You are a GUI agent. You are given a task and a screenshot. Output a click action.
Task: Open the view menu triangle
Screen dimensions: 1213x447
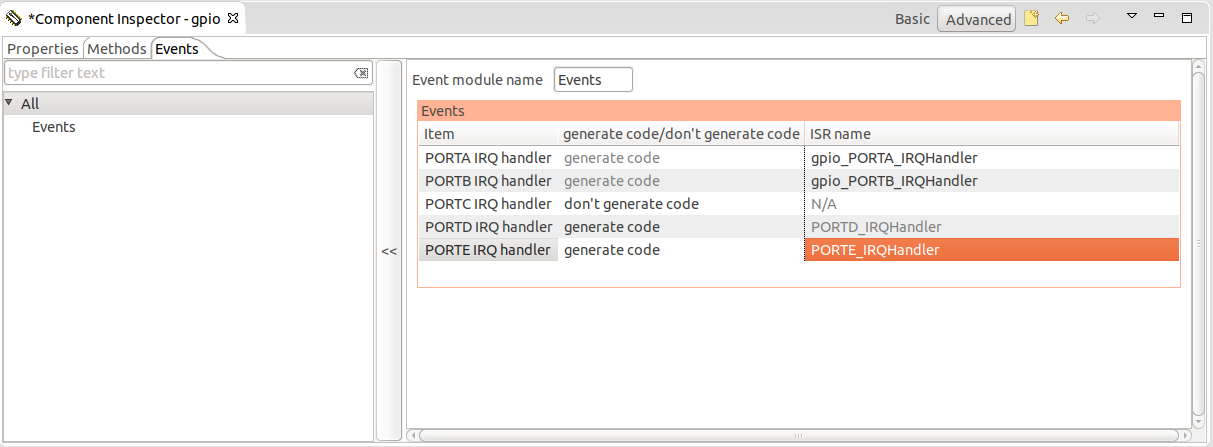click(x=1132, y=17)
